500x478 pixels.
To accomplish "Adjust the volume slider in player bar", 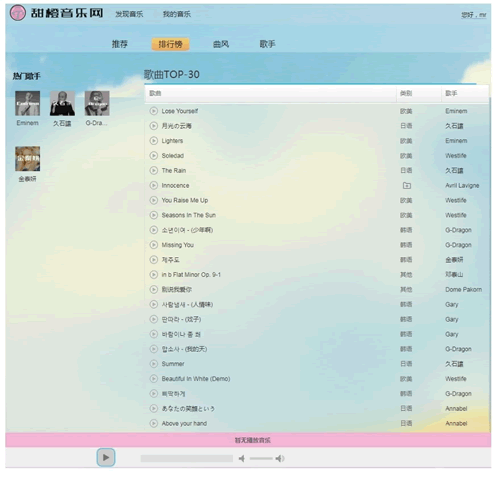I will (261, 459).
